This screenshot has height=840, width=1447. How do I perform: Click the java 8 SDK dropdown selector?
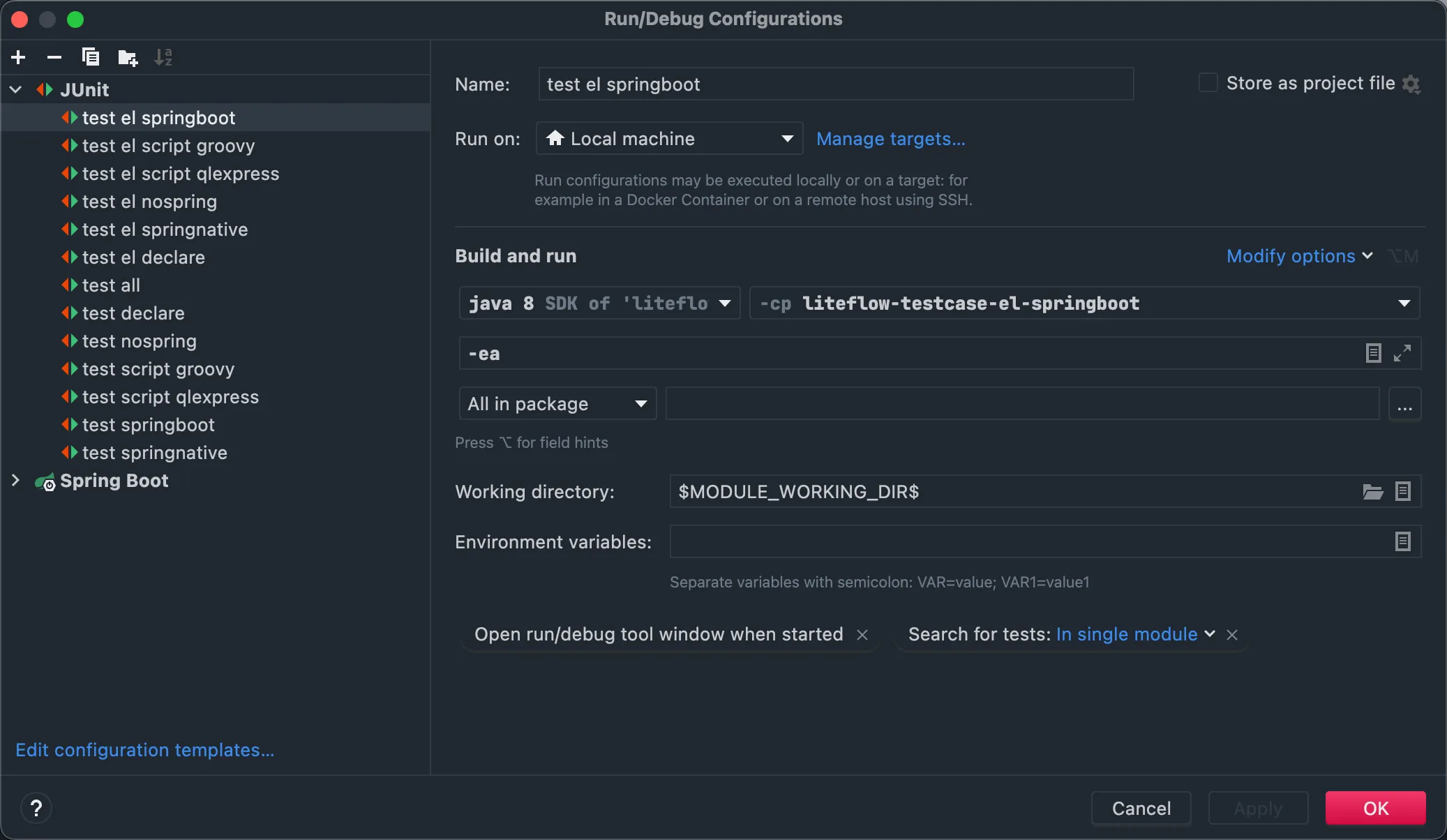pos(598,303)
